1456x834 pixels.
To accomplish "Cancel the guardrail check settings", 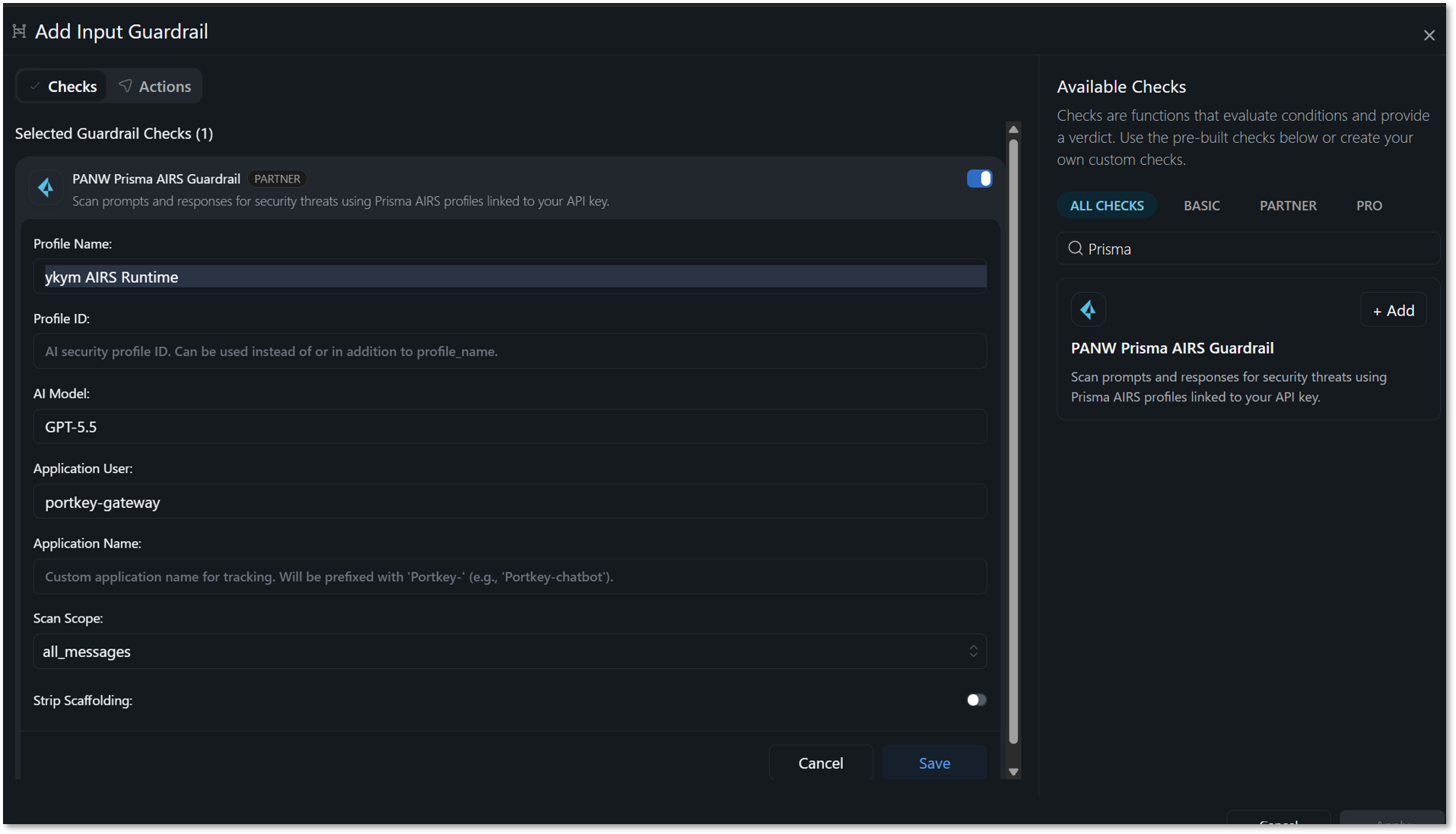I will [x=821, y=763].
